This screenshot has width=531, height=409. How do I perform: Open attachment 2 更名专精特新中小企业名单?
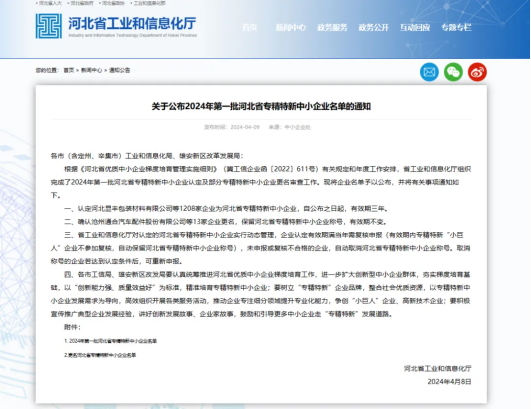(x=100, y=355)
